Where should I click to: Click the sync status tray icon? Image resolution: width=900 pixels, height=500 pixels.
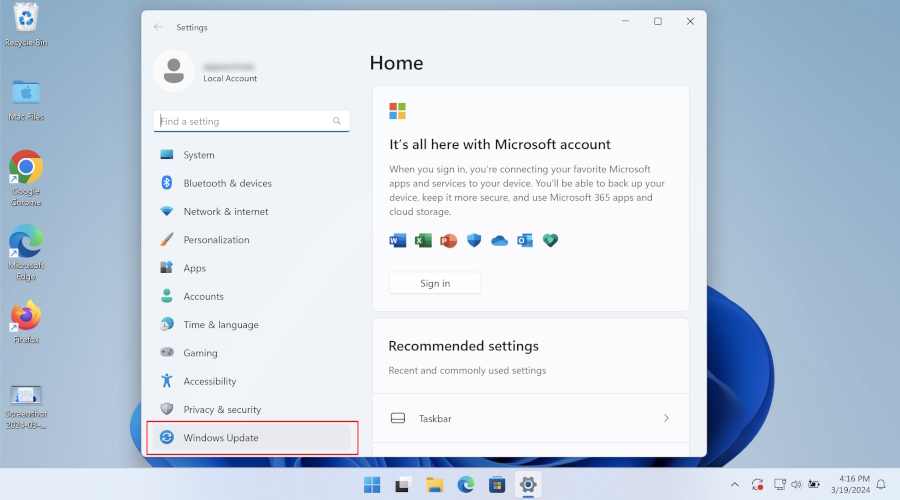coord(758,485)
